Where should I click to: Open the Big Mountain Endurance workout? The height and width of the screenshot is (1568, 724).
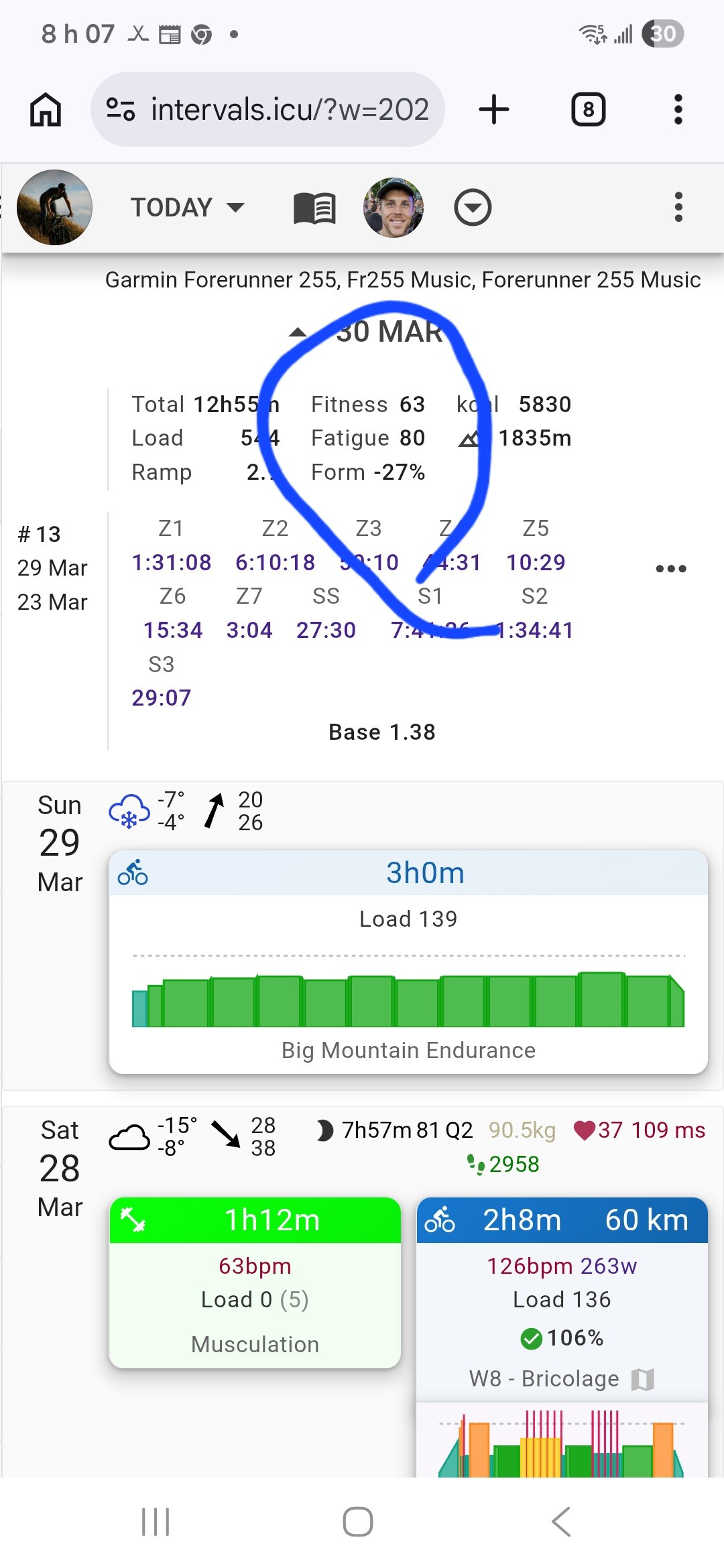(x=408, y=962)
